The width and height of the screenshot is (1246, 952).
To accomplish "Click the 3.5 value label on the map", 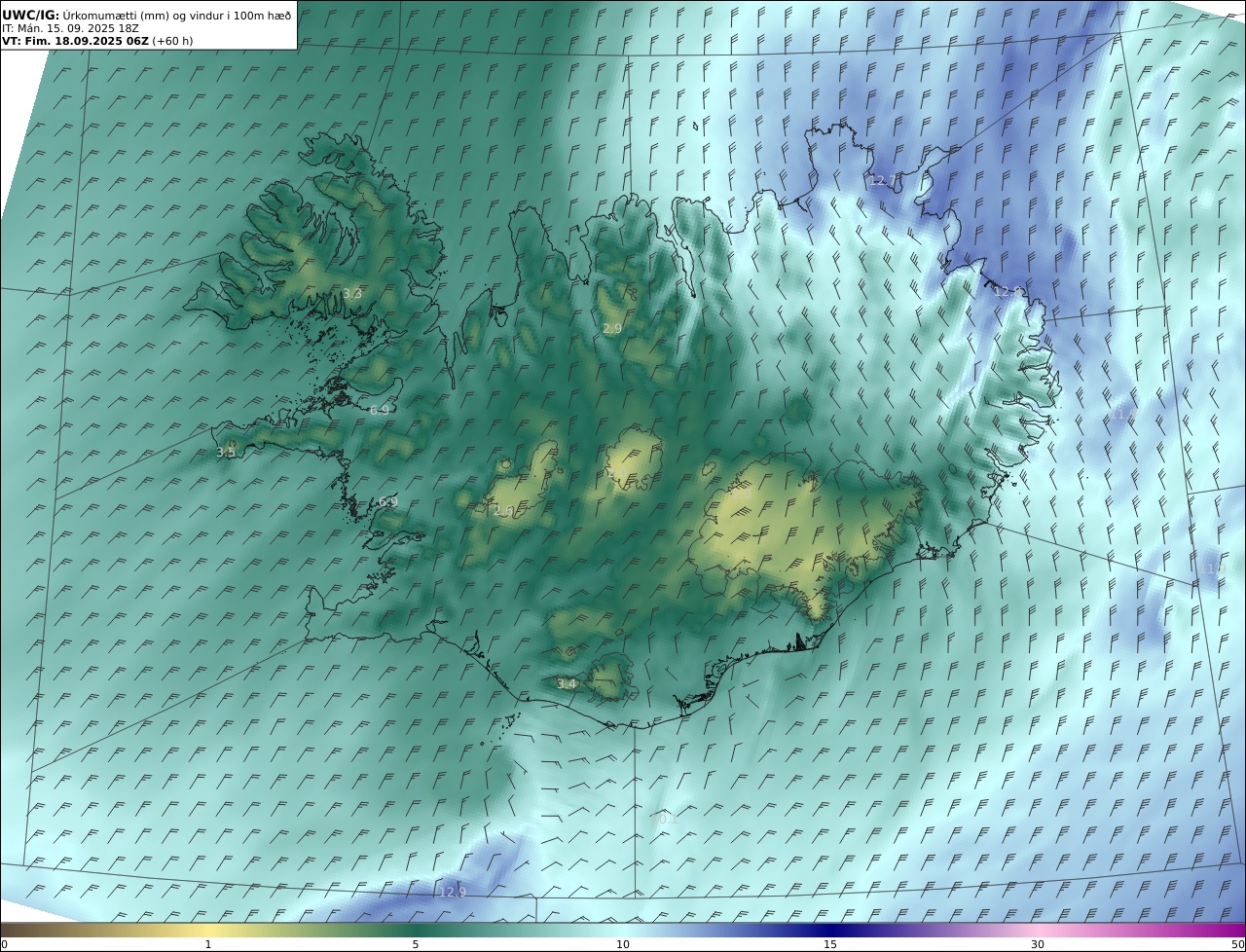I will 226,453.
